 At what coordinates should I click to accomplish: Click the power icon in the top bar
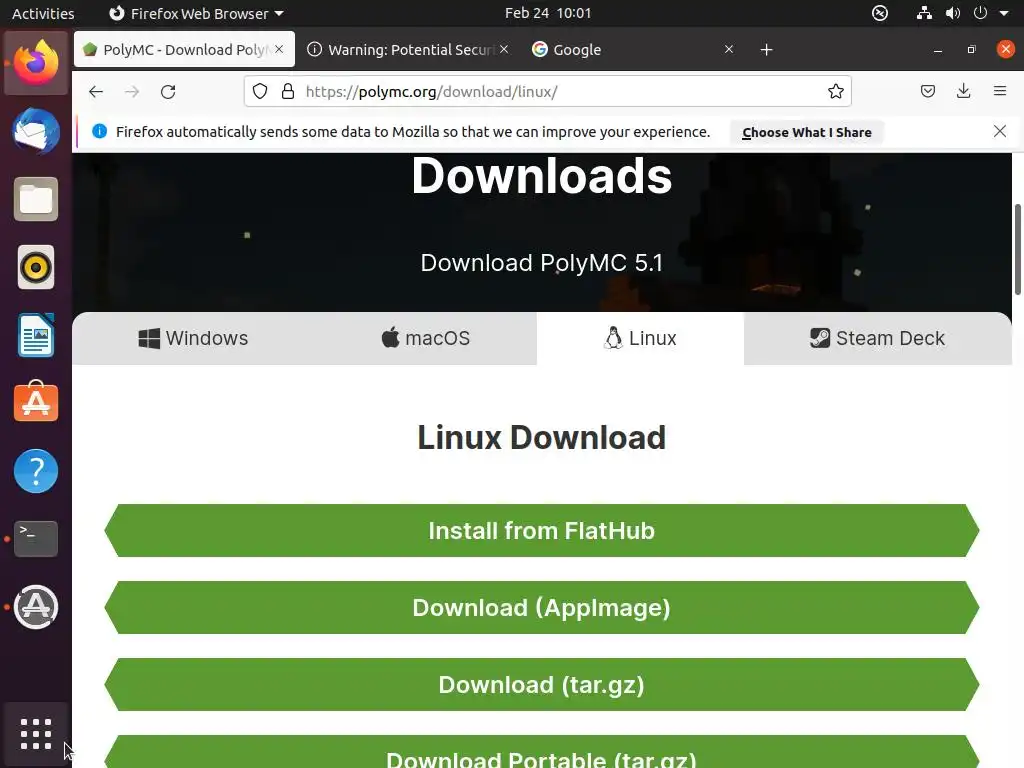(x=980, y=13)
